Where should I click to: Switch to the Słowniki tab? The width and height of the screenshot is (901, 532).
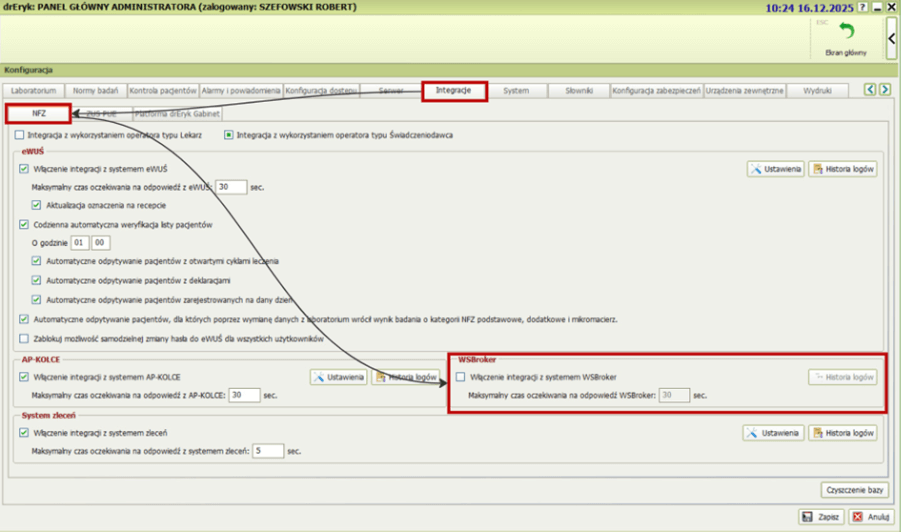tap(577, 90)
